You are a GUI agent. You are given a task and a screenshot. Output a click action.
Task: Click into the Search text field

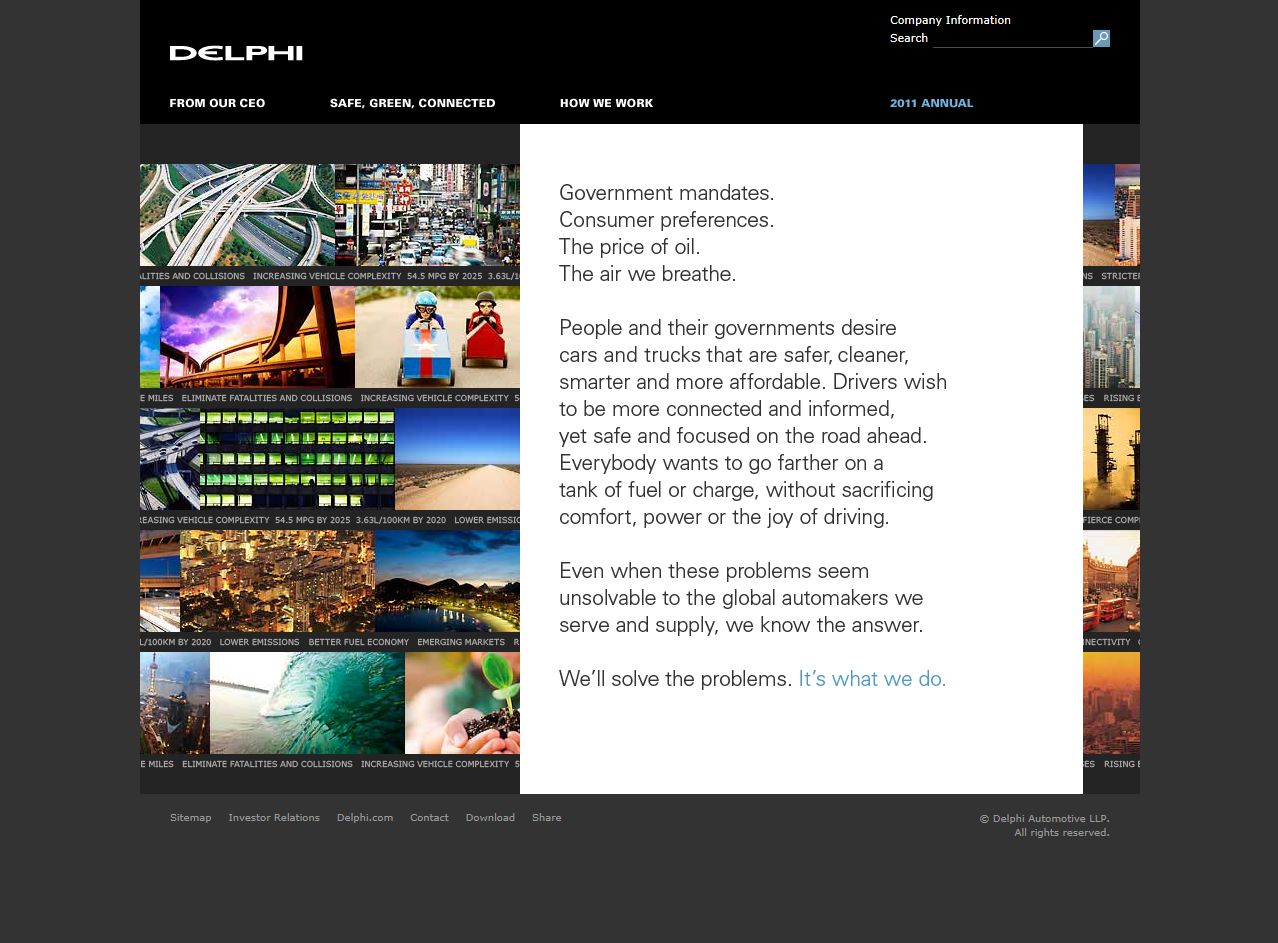click(1011, 39)
